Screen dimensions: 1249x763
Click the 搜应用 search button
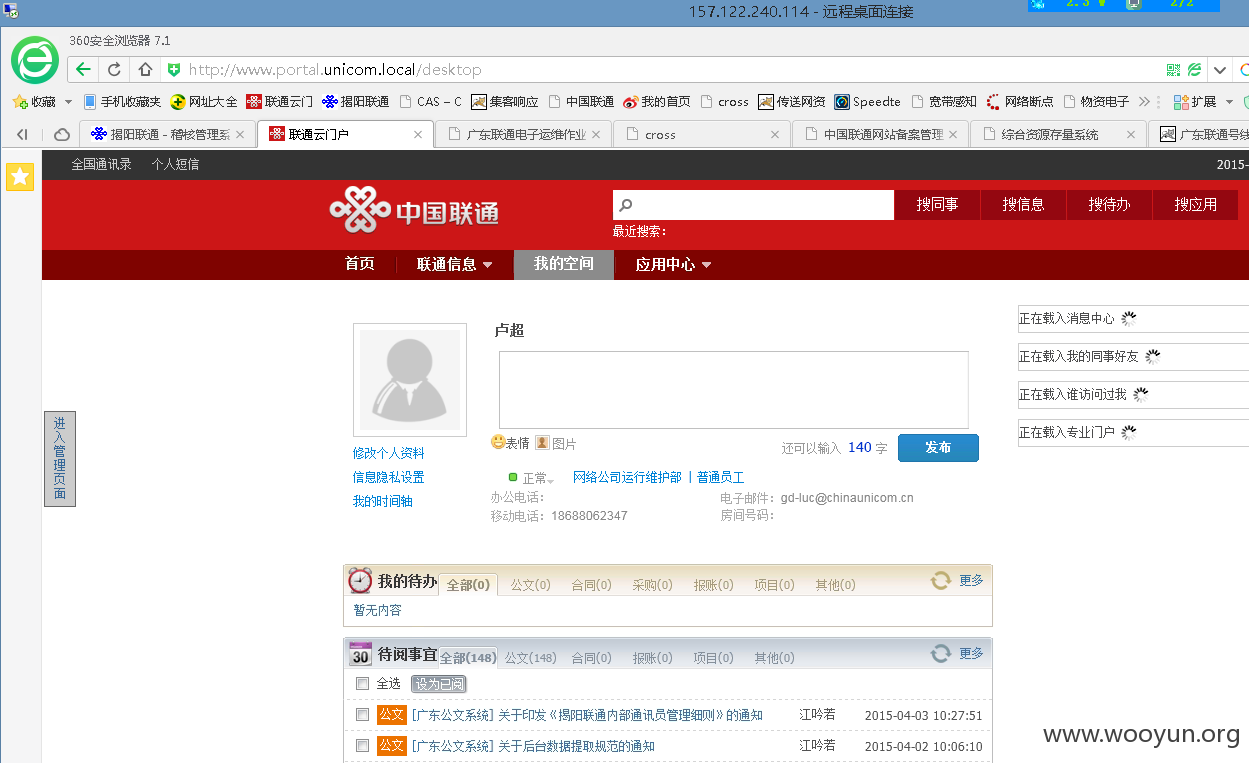coord(1195,205)
